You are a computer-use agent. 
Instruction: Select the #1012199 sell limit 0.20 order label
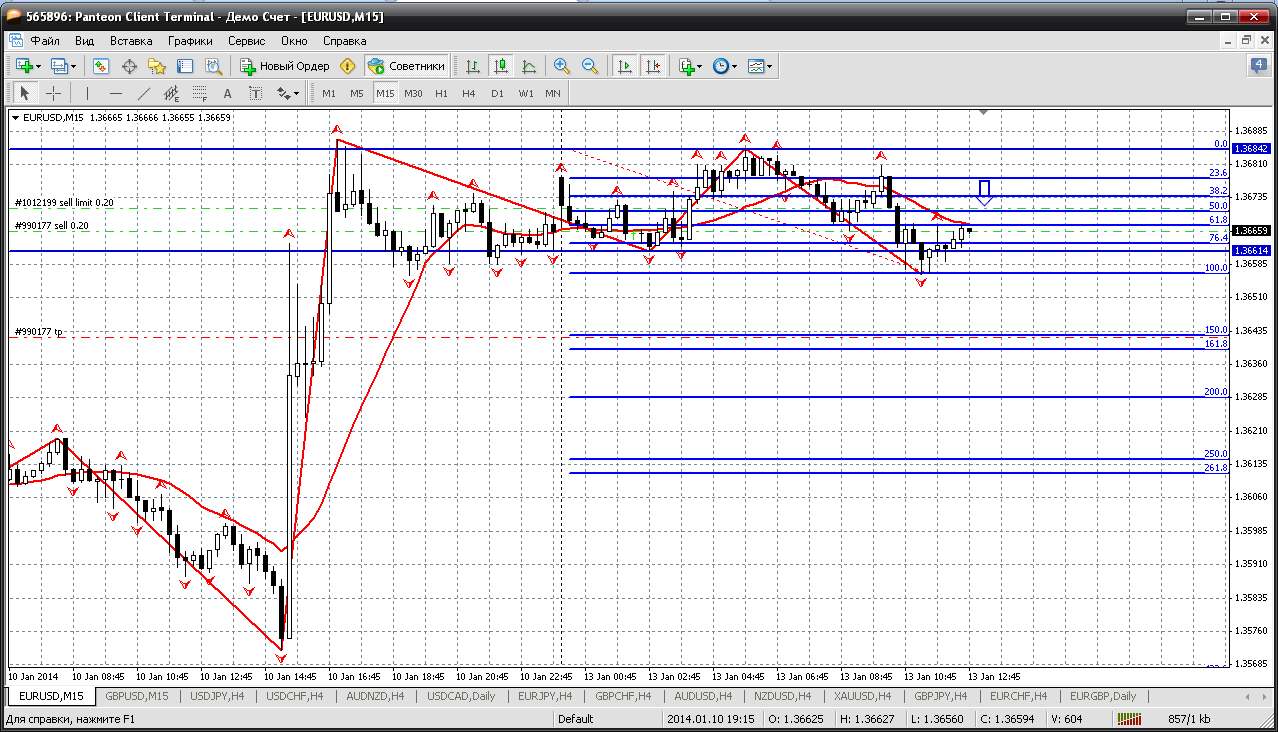pos(65,203)
